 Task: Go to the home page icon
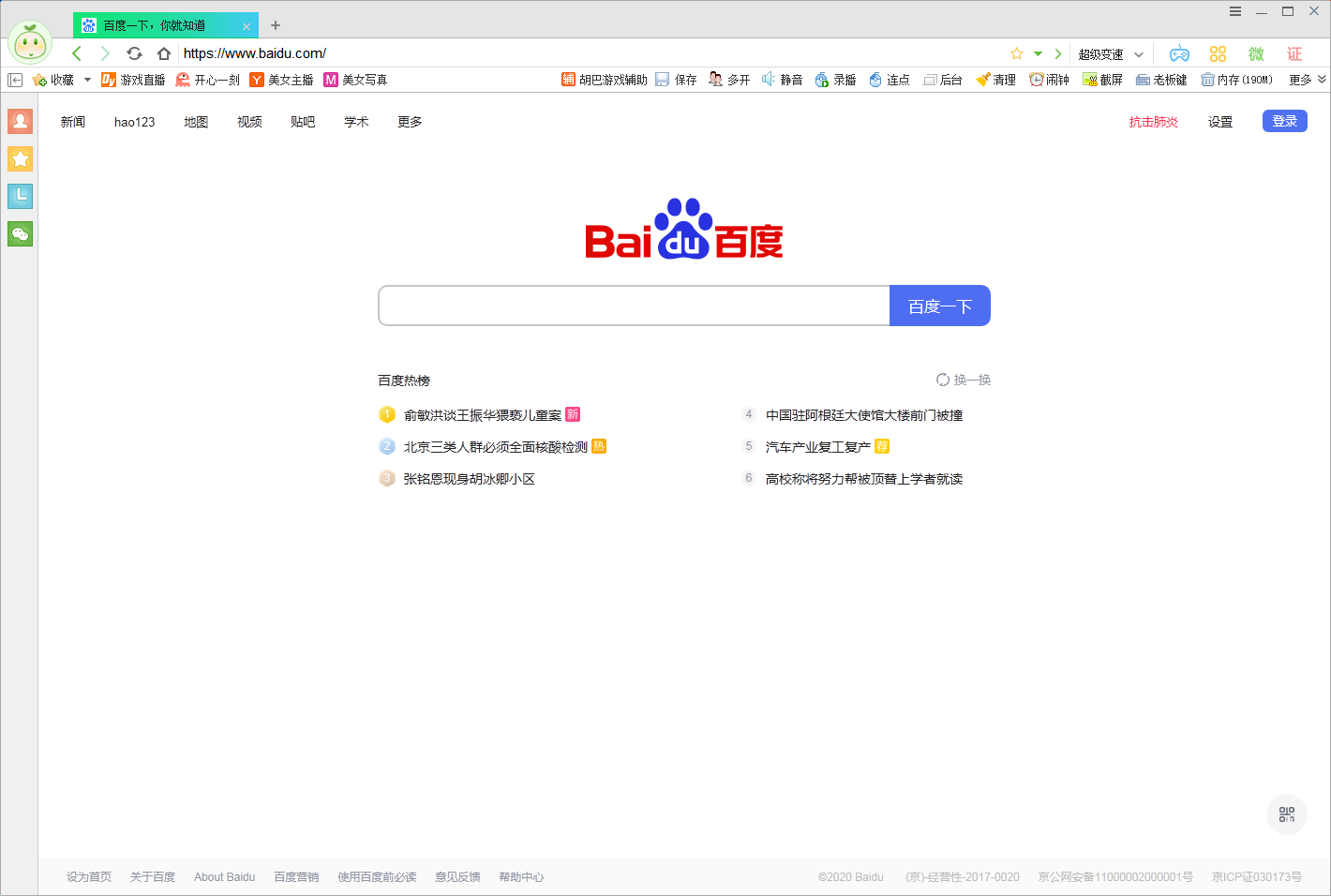(164, 53)
